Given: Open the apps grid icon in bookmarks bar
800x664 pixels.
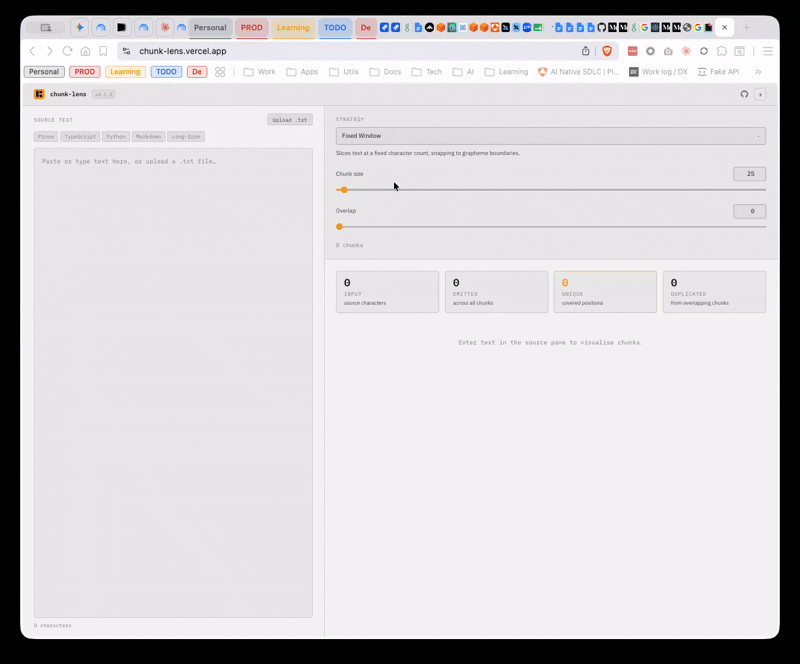Looking at the screenshot, I should coord(220,72).
